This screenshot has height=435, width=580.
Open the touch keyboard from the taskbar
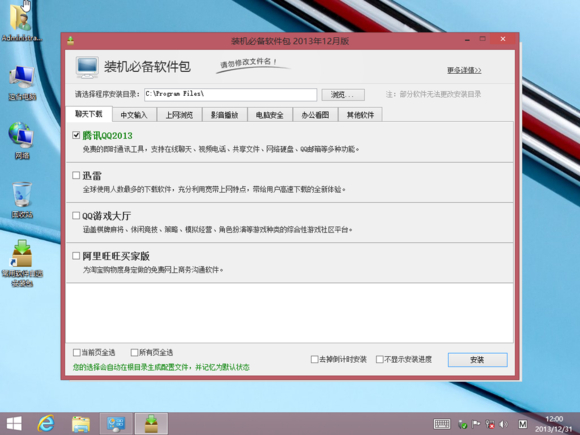point(442,424)
